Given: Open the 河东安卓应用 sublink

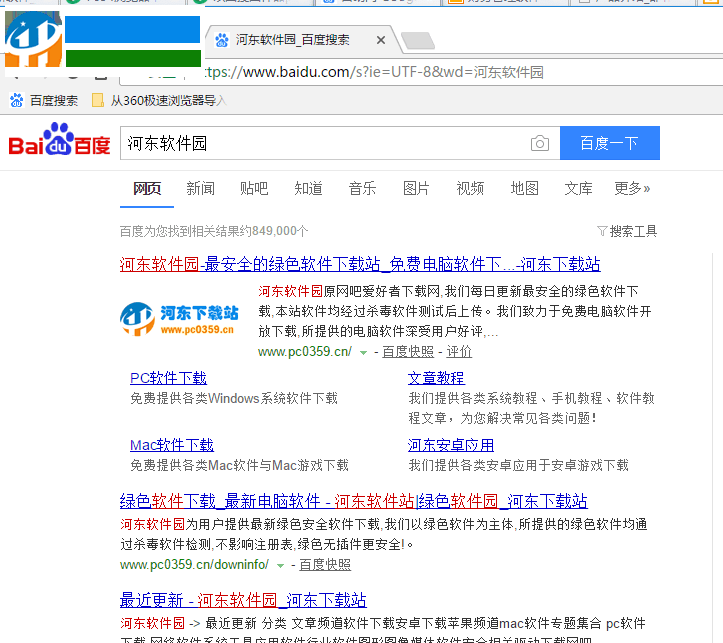Looking at the screenshot, I should click(x=451, y=445).
